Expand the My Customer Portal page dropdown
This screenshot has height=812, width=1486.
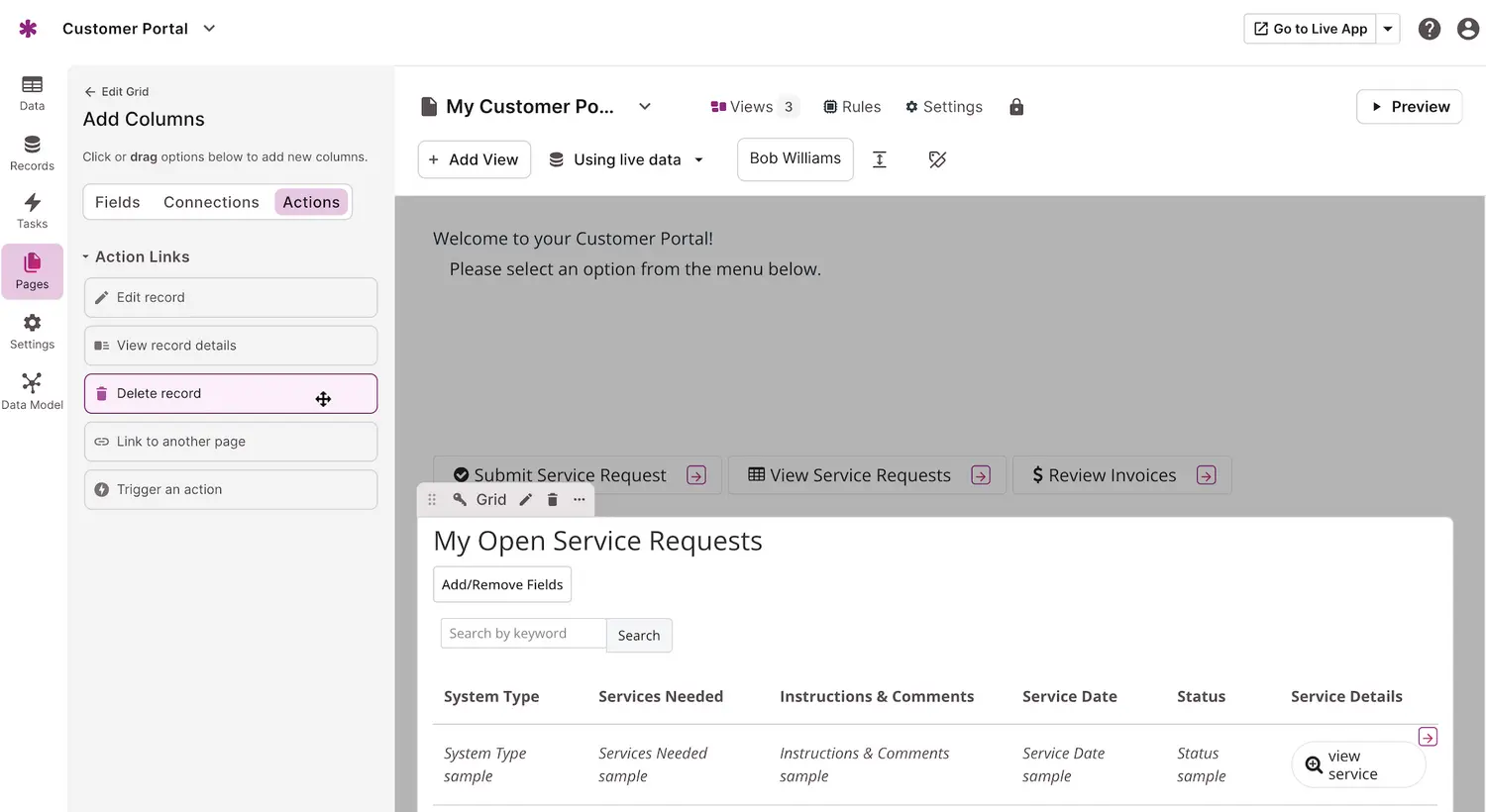pos(645,107)
